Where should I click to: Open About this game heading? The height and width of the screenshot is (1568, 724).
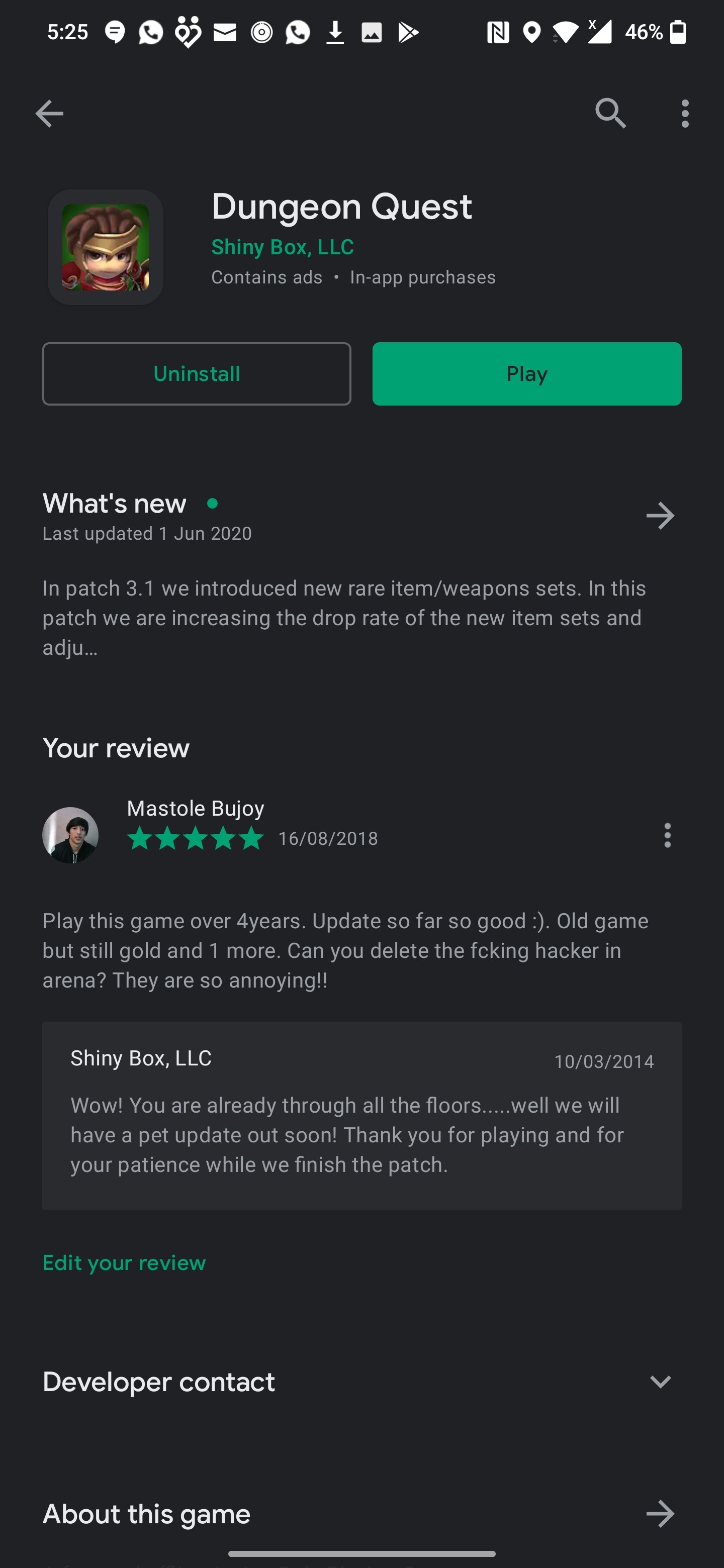click(146, 1514)
